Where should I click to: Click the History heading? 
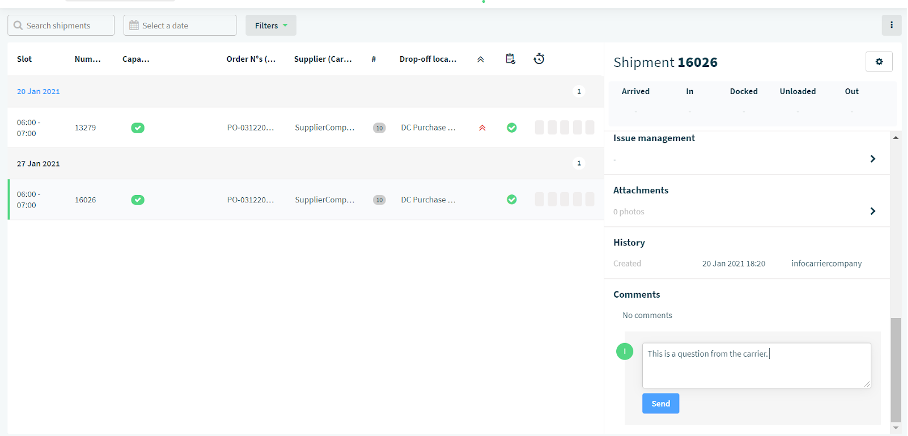click(629, 243)
